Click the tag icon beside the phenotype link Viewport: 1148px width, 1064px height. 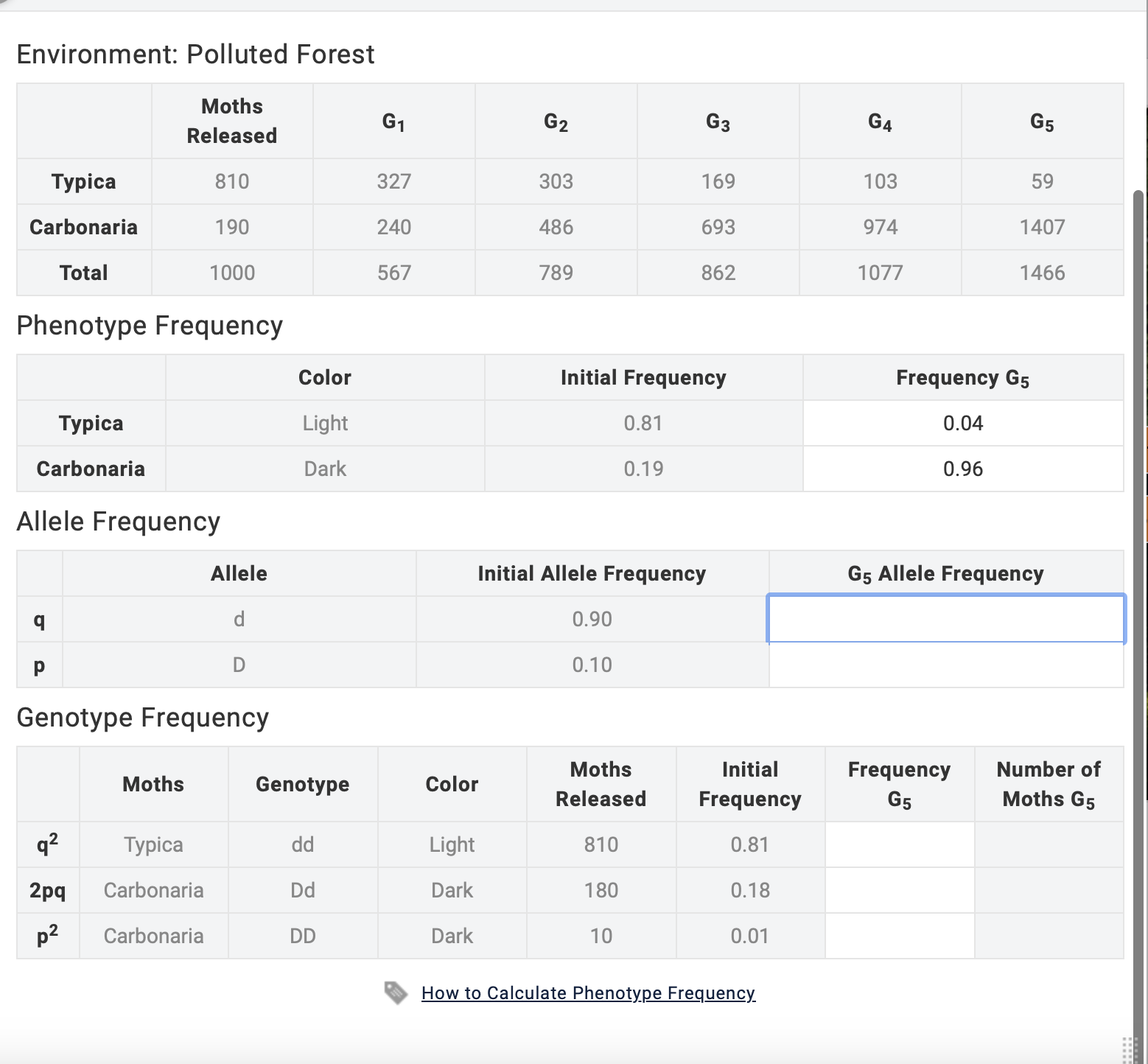396,993
